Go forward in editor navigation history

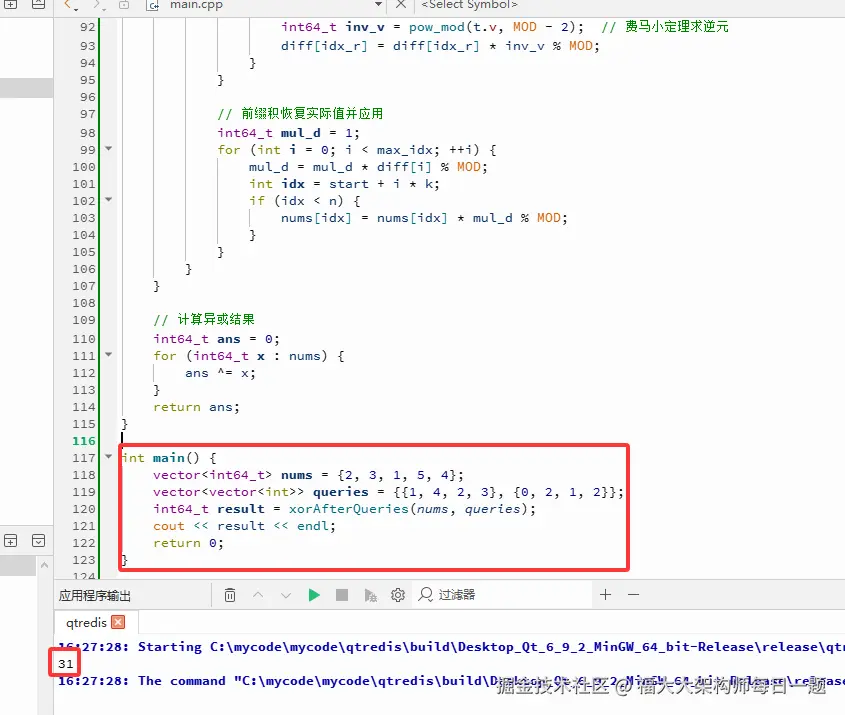pos(98,5)
